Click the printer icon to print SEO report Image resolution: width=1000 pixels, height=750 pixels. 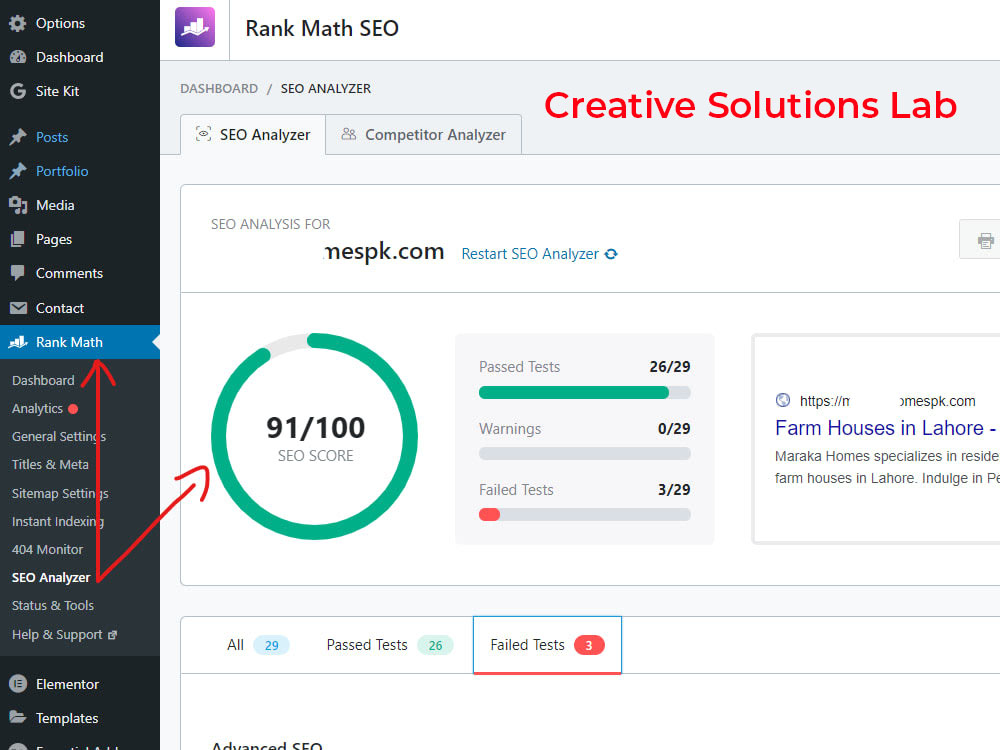[985, 238]
